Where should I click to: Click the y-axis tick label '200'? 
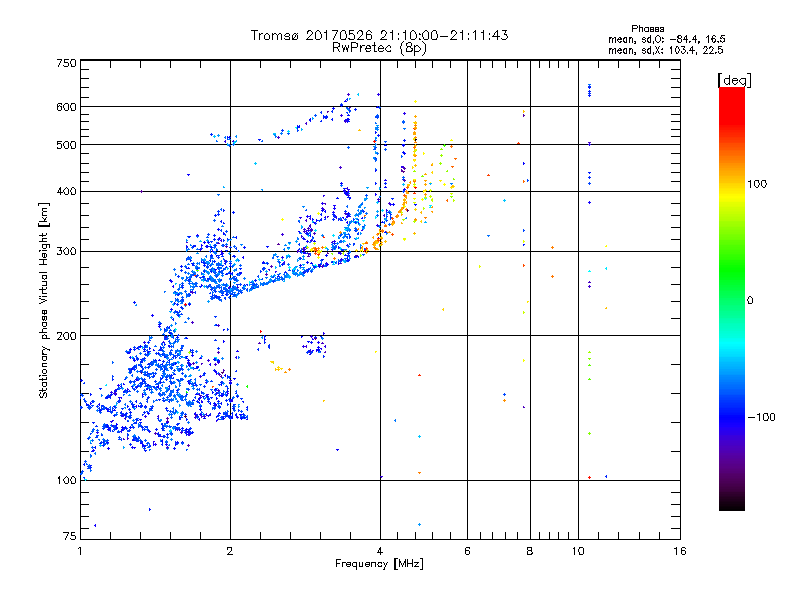point(66,336)
